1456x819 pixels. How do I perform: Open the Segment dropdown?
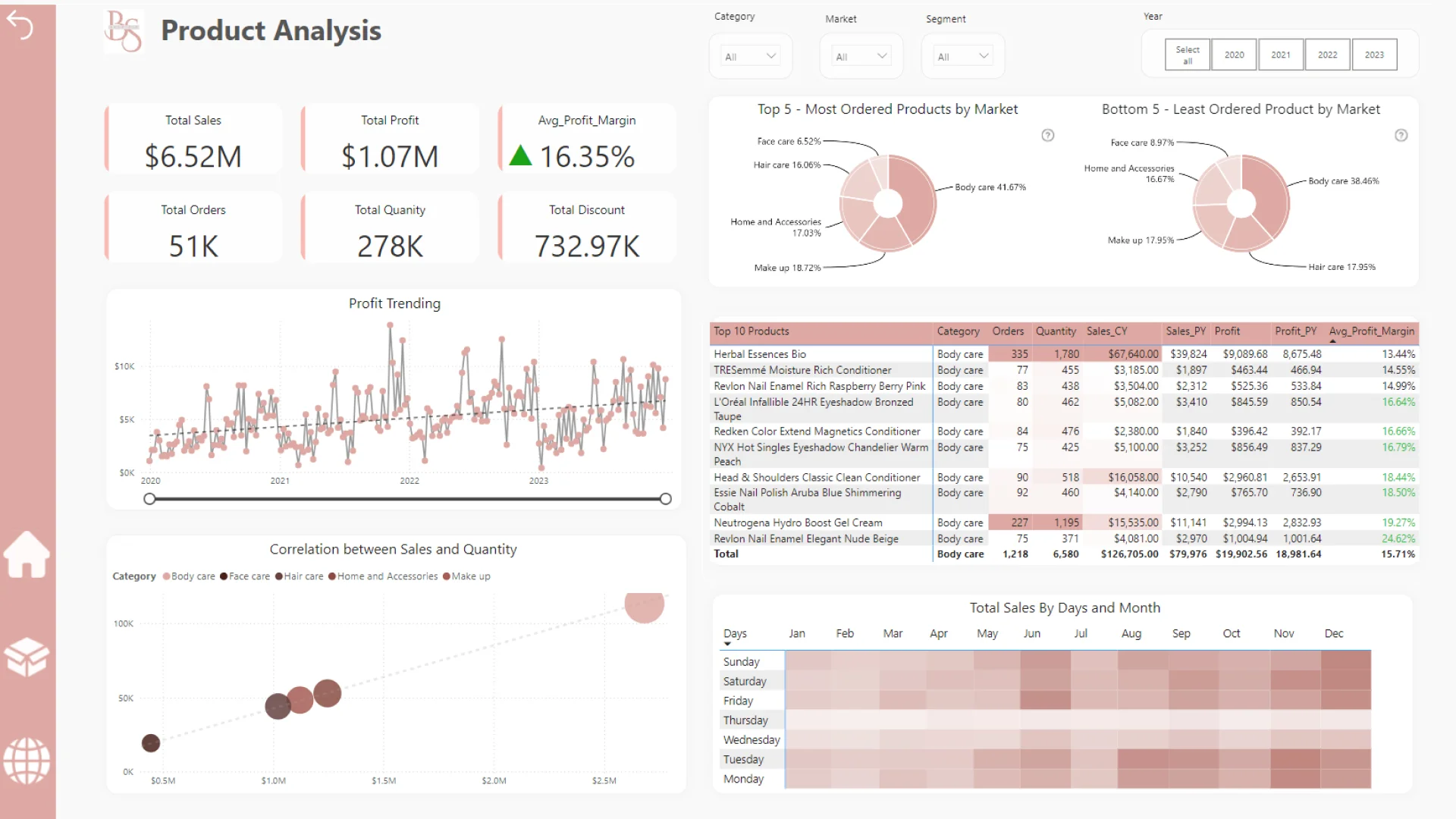coord(963,56)
